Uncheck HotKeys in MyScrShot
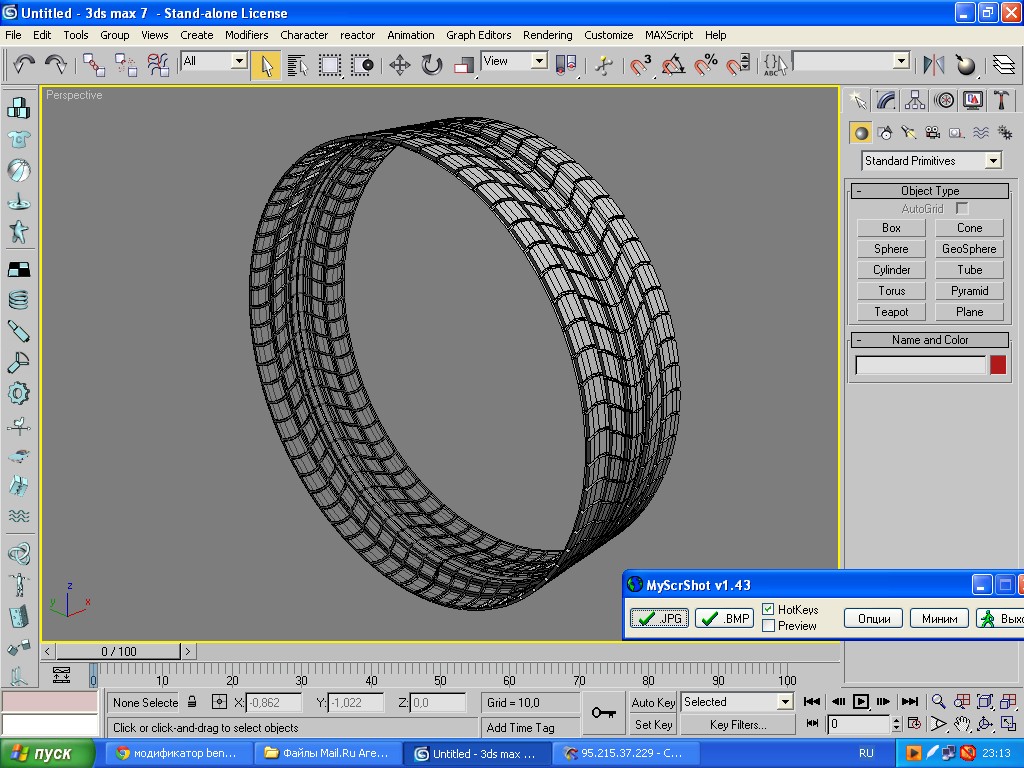Screen dimensions: 1024x768 [768, 609]
